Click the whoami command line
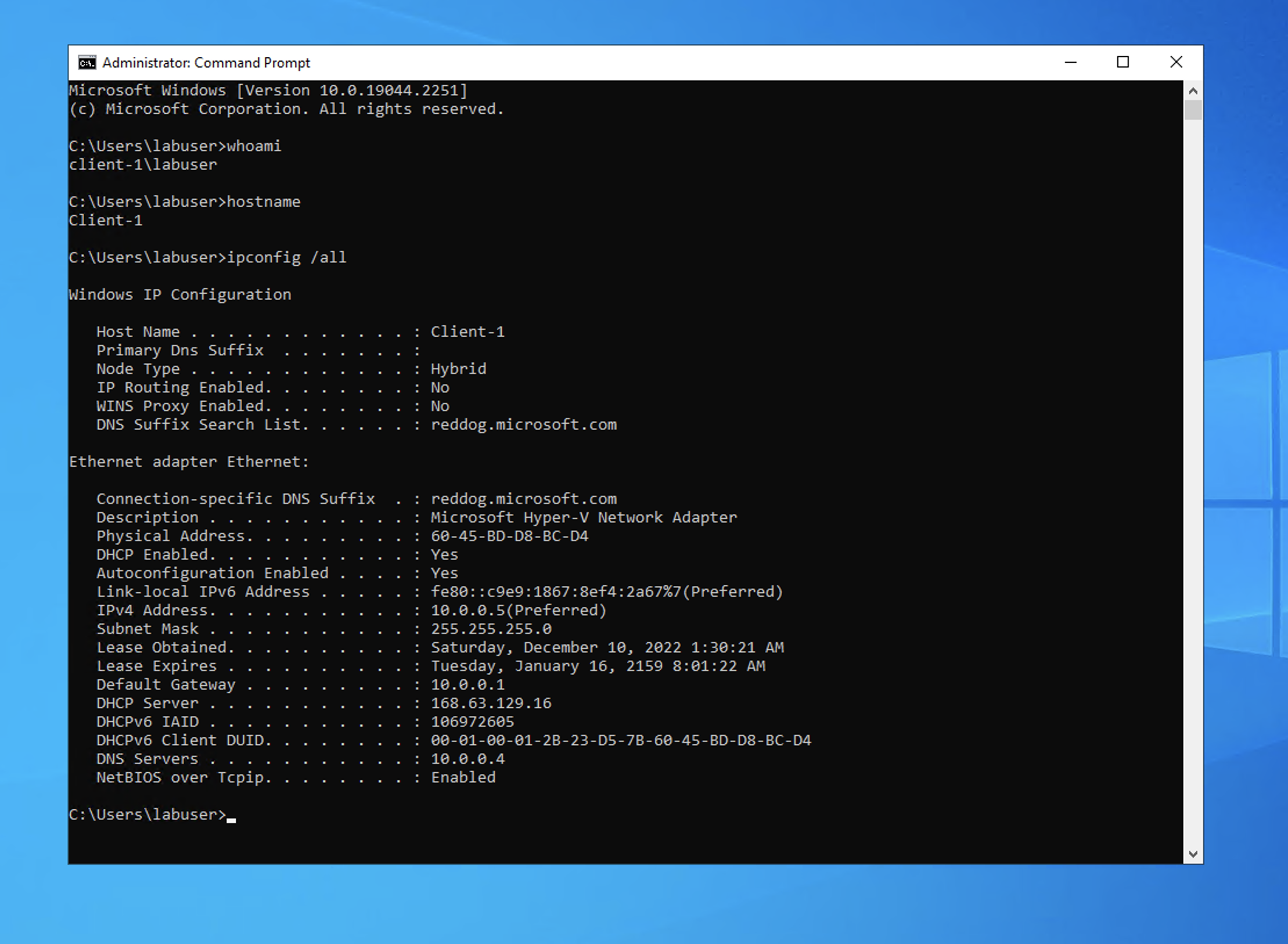 point(175,146)
